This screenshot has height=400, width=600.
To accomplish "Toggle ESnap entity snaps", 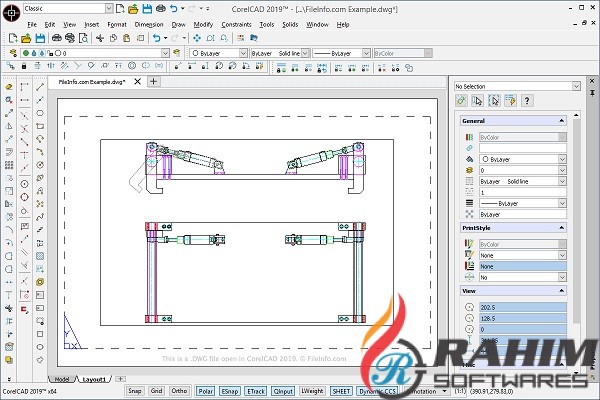I will click(x=230, y=391).
